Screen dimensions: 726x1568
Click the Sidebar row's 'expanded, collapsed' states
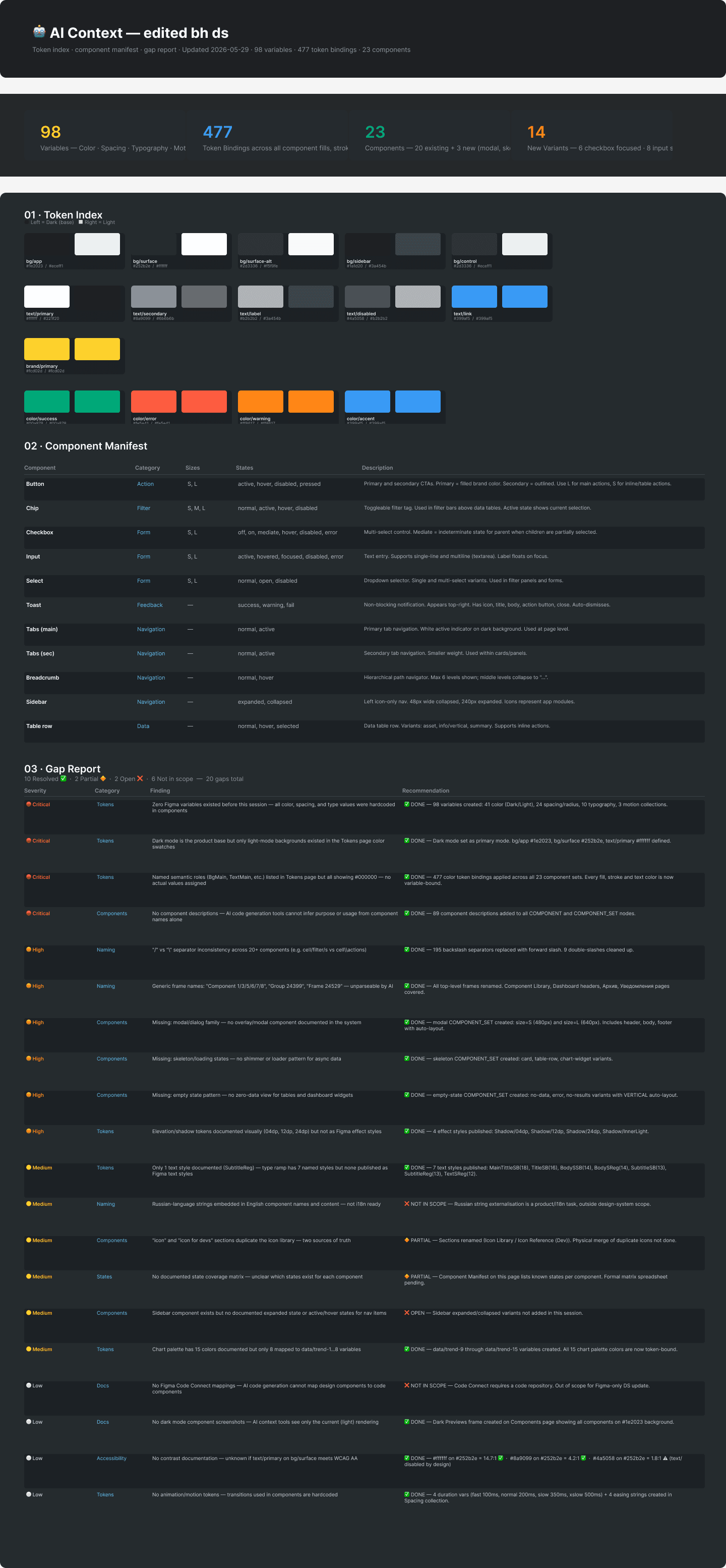(265, 702)
